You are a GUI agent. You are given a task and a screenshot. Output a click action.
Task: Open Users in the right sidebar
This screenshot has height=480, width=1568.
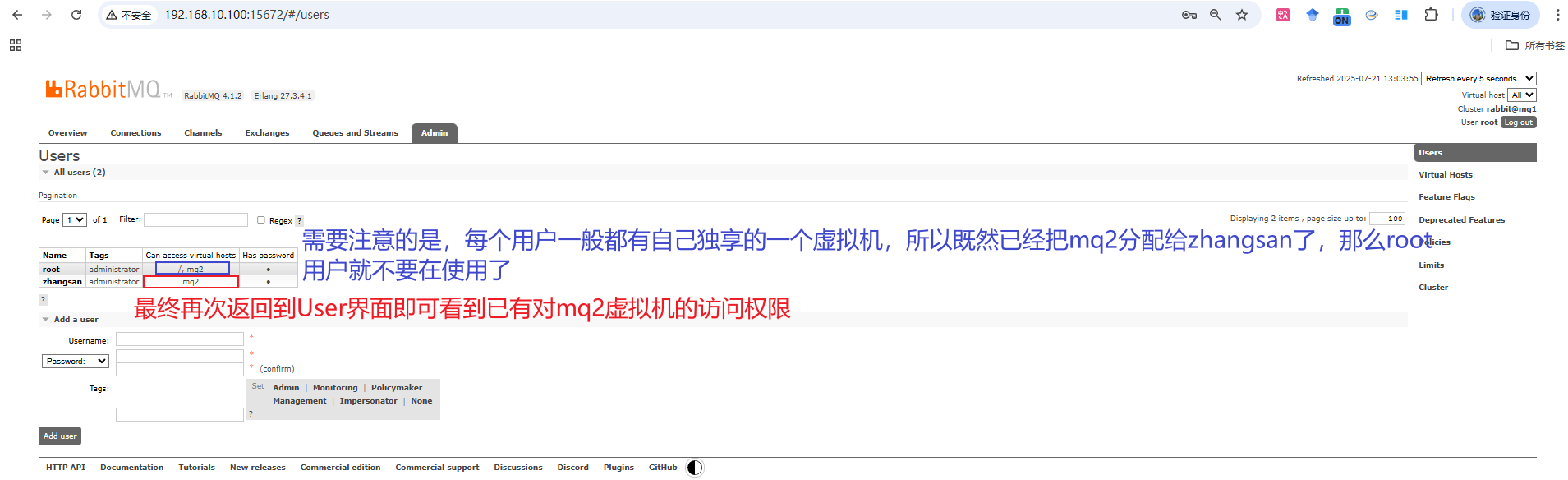[1474, 152]
